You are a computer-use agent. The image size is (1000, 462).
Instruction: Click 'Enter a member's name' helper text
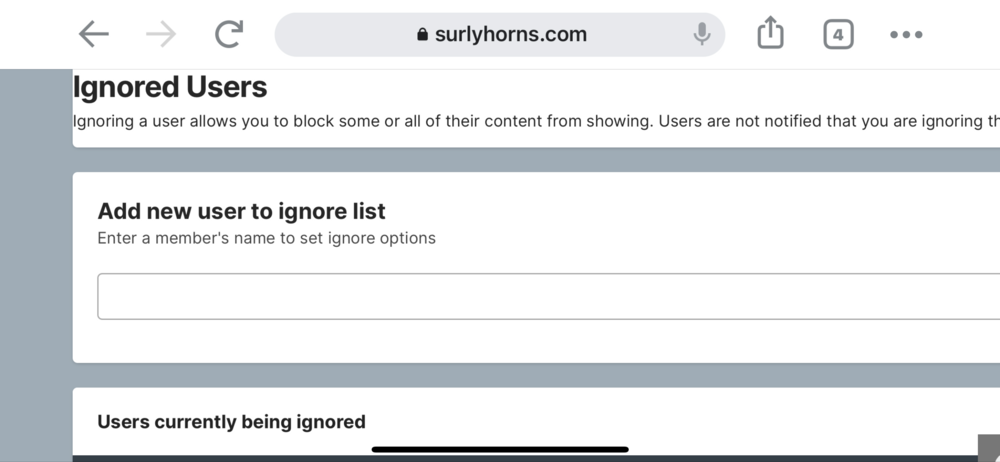point(266,238)
